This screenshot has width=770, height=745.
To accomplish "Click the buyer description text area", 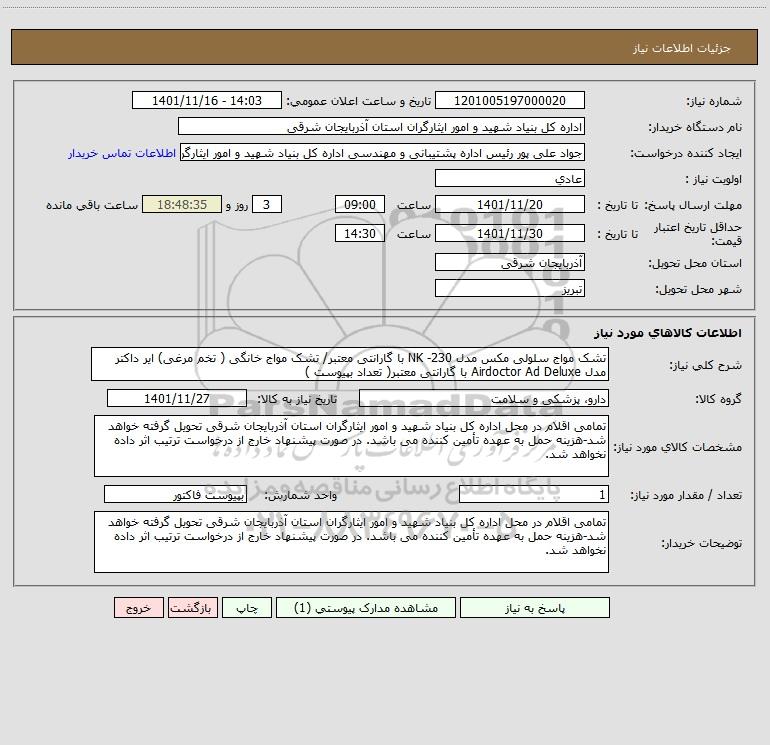I will click(x=351, y=542).
